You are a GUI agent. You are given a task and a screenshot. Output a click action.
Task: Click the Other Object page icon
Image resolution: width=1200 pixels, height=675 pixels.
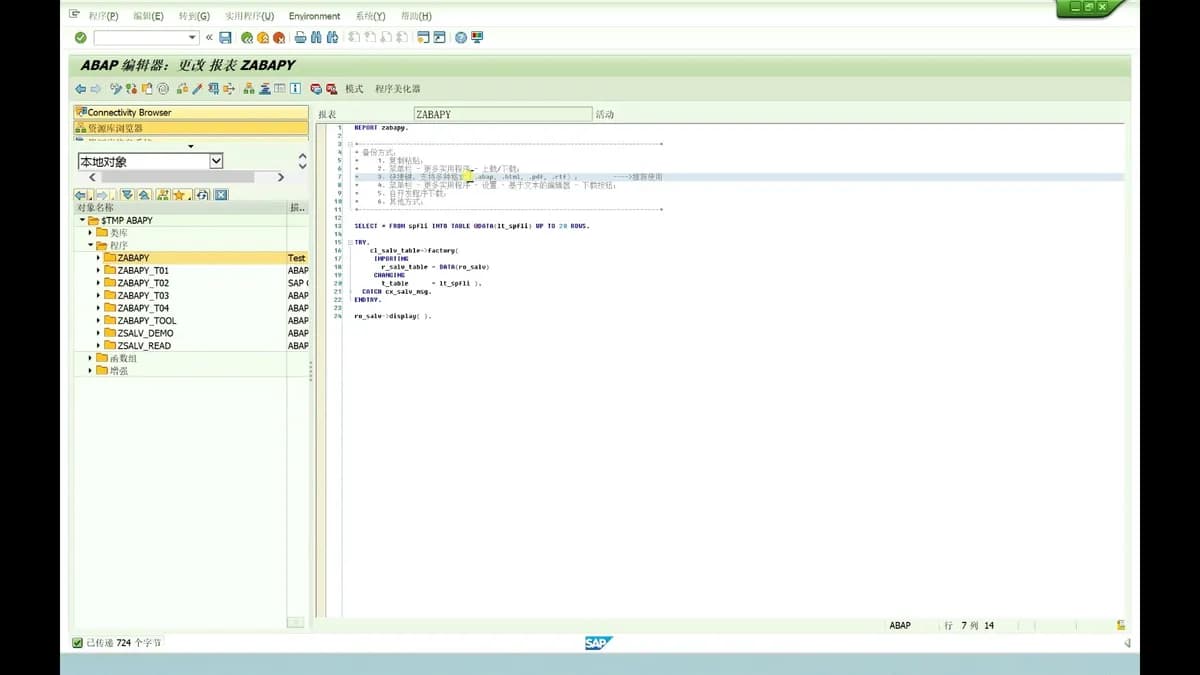[147, 89]
